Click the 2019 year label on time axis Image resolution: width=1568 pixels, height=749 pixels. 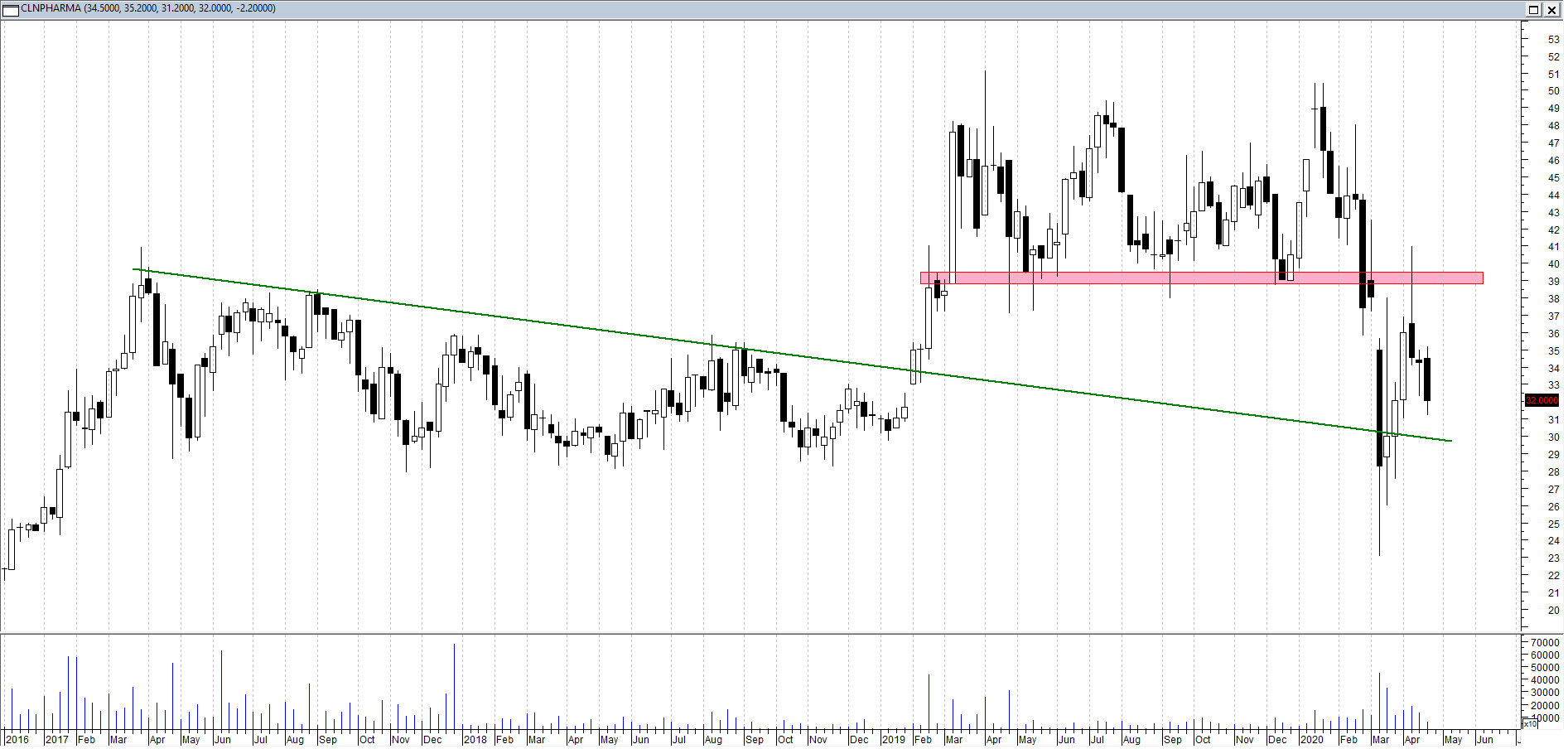[893, 740]
